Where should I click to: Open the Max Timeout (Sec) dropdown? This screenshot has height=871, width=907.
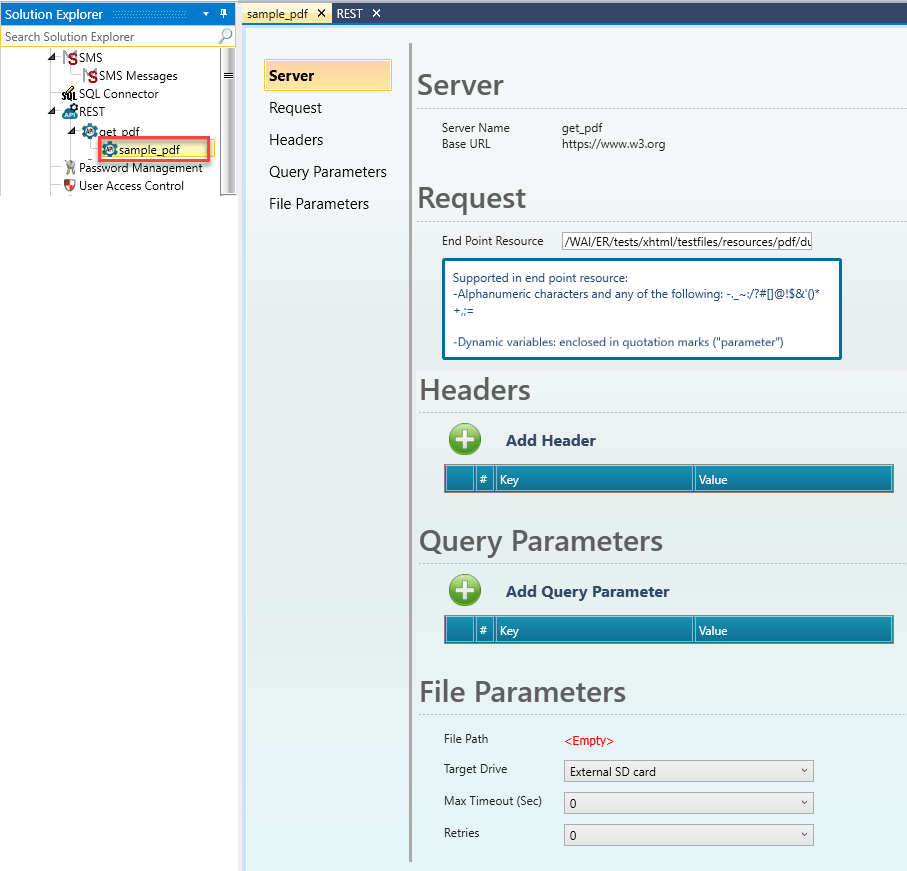(x=688, y=803)
